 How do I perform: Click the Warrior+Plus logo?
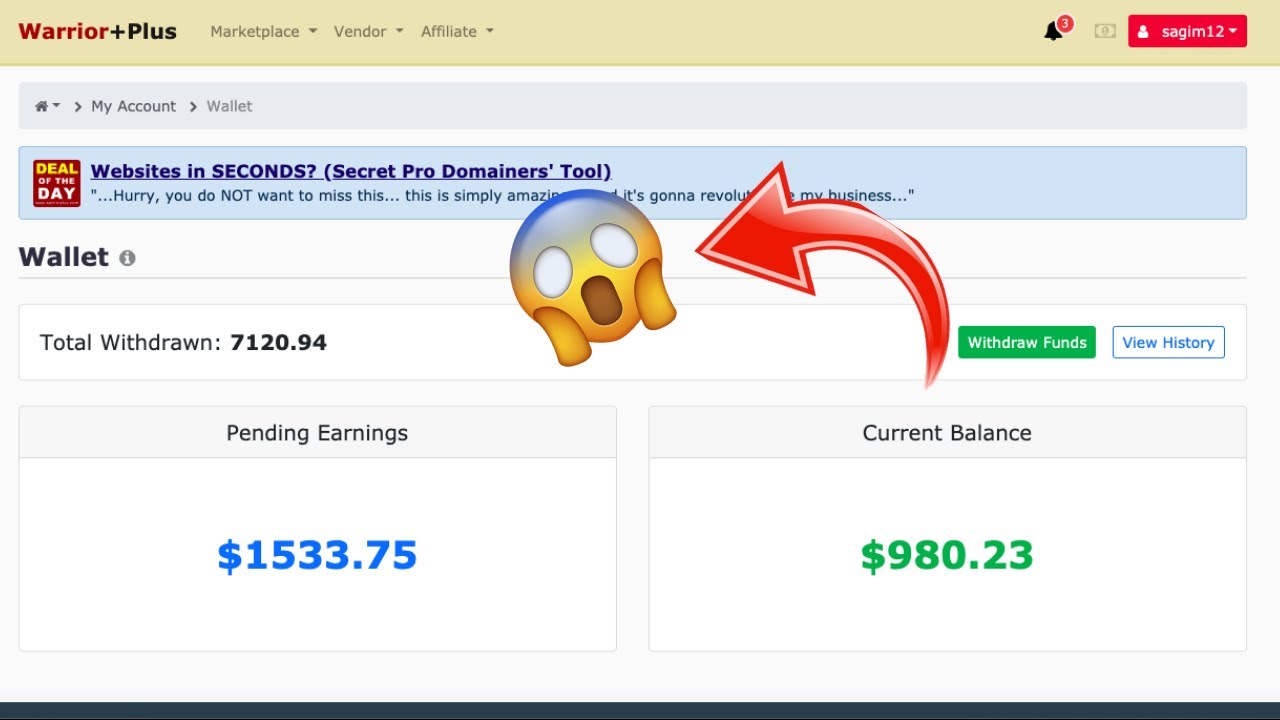coord(97,31)
